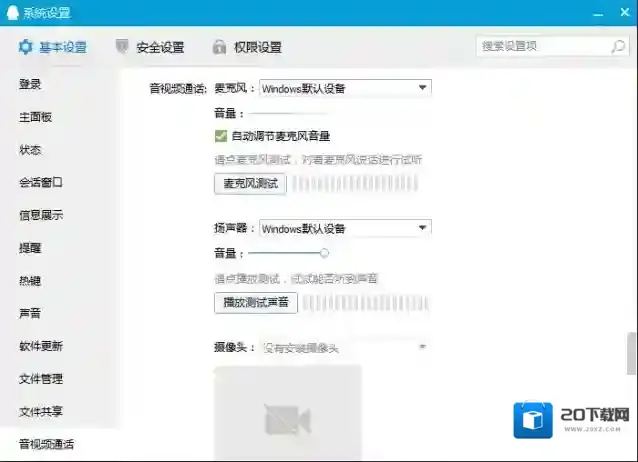
Task: Click the lock icon for 权限设置
Action: click(x=219, y=47)
